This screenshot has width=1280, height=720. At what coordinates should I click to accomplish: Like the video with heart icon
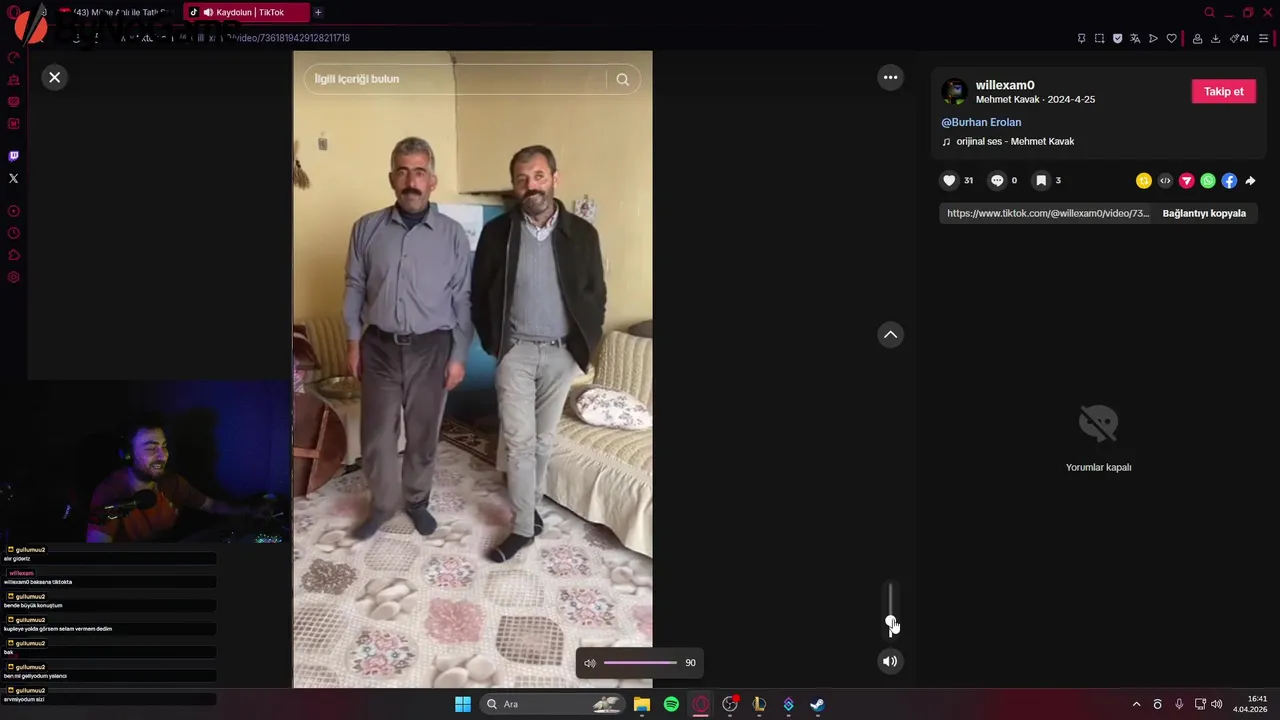949,180
